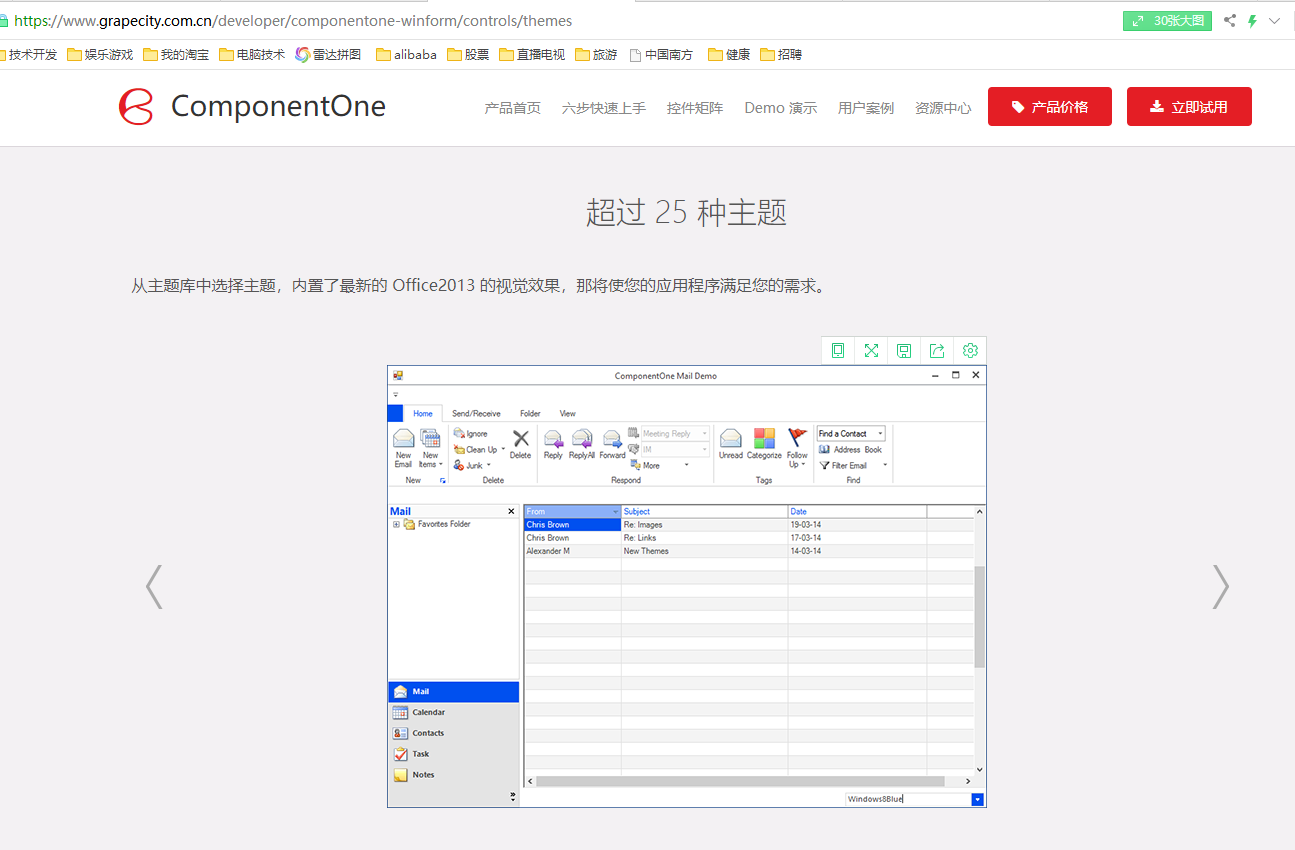Go to next carousel slide
This screenshot has height=850, width=1295.
click(x=1220, y=587)
